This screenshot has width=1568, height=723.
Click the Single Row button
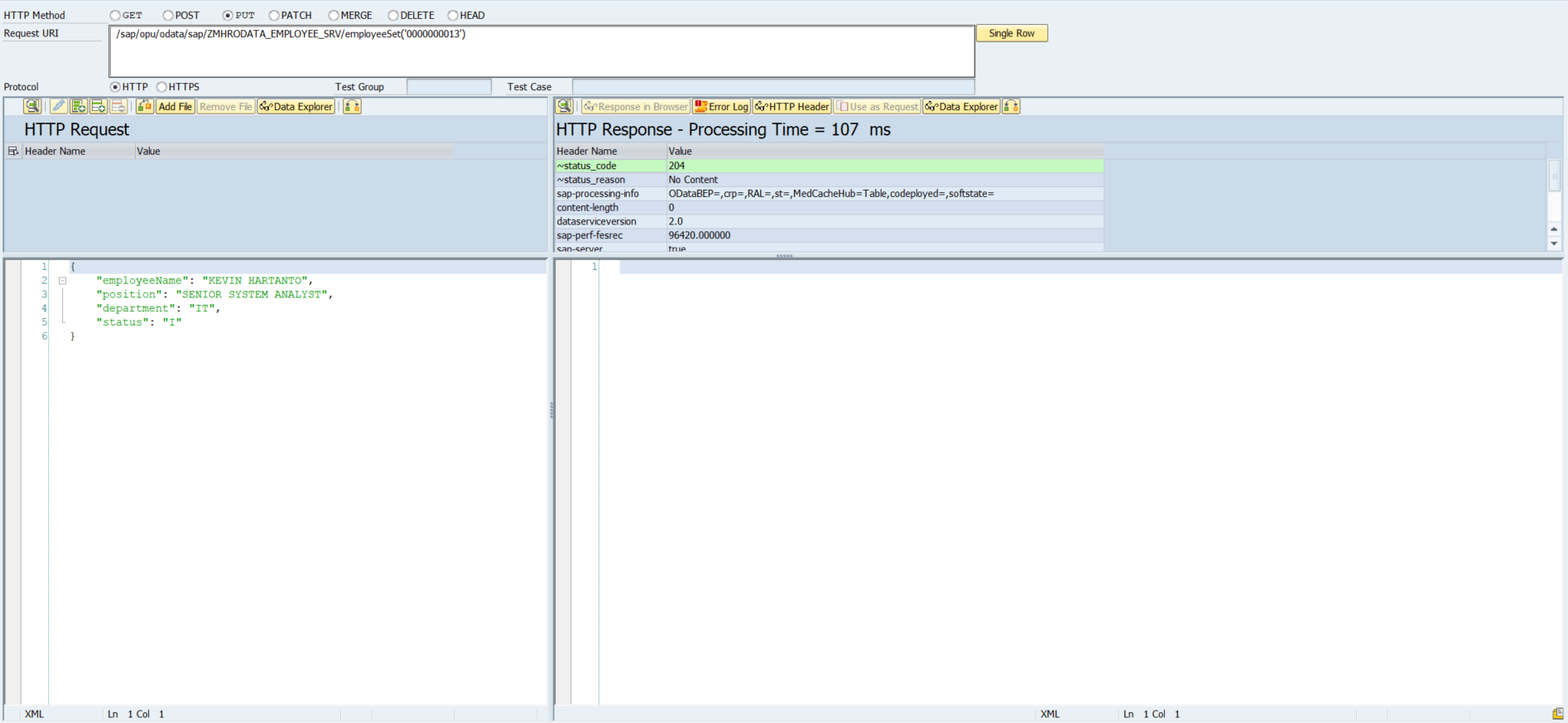pyautogui.click(x=1012, y=33)
